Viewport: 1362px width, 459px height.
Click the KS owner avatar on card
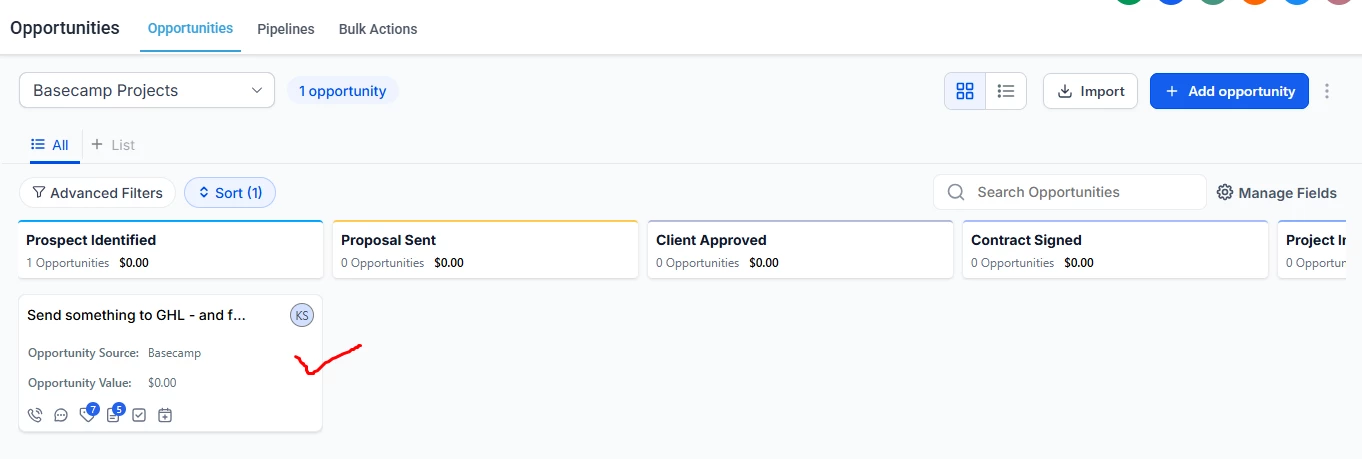(302, 315)
